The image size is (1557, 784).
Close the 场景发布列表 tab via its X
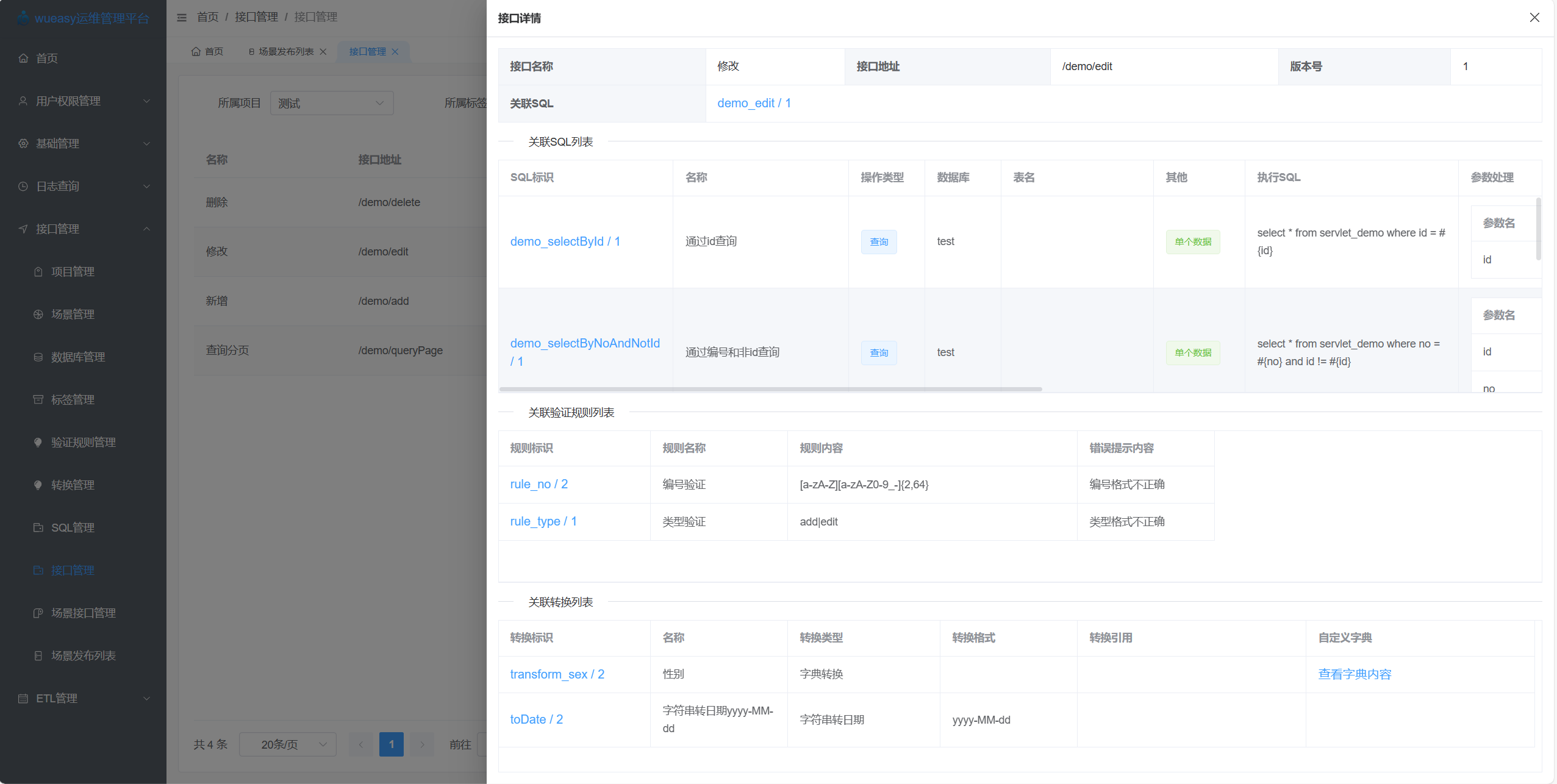(x=323, y=52)
